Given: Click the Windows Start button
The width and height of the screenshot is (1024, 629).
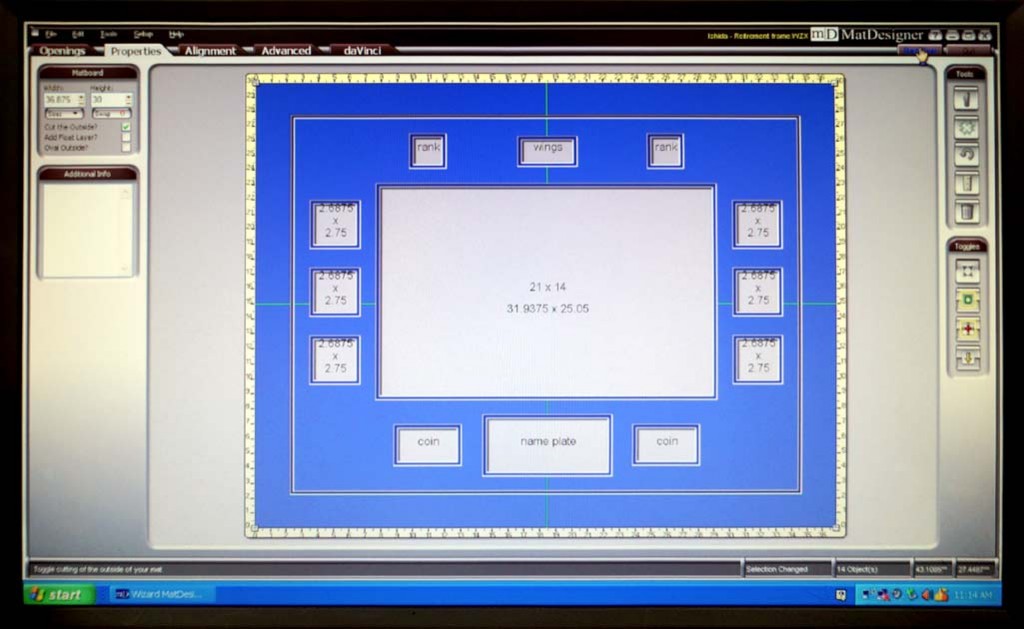Looking at the screenshot, I should (58, 594).
